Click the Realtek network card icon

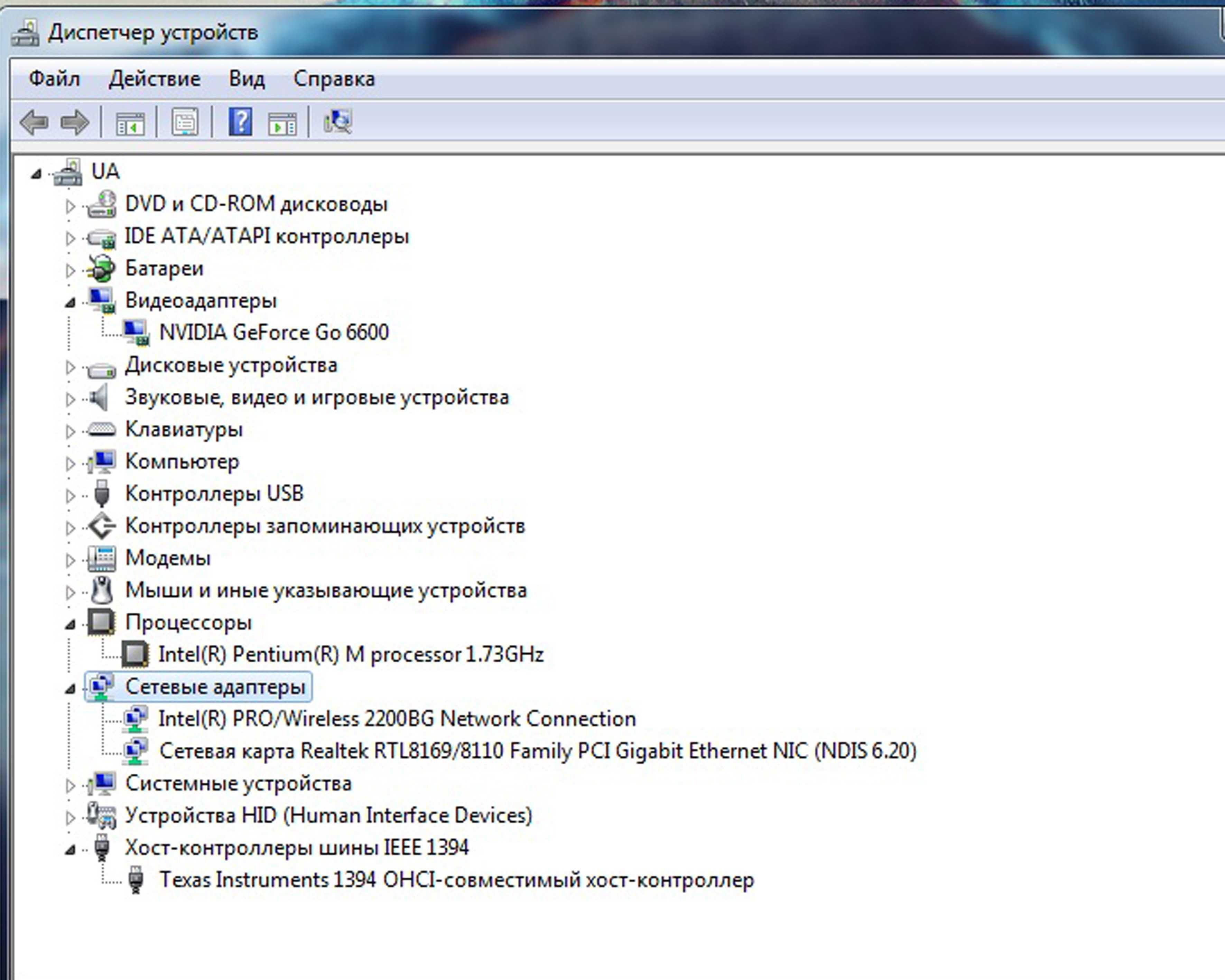[x=136, y=751]
